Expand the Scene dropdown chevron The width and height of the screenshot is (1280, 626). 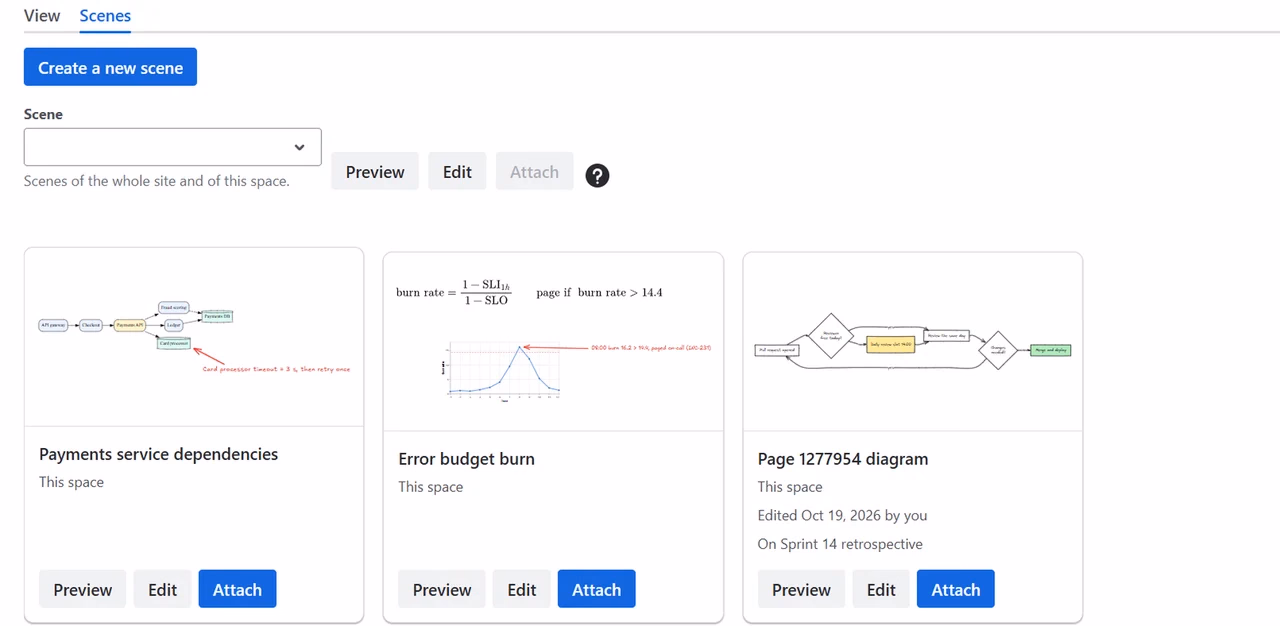pyautogui.click(x=299, y=147)
